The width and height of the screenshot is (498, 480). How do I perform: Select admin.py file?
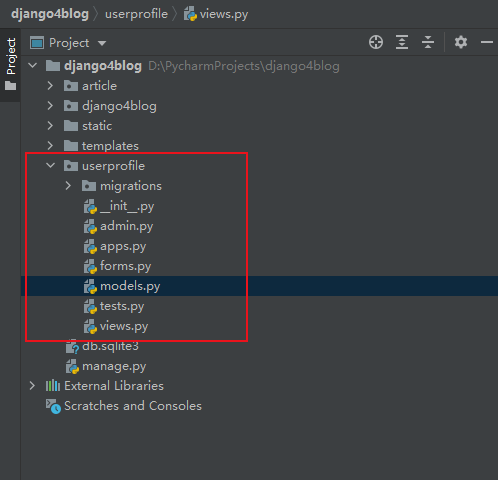[x=127, y=226]
